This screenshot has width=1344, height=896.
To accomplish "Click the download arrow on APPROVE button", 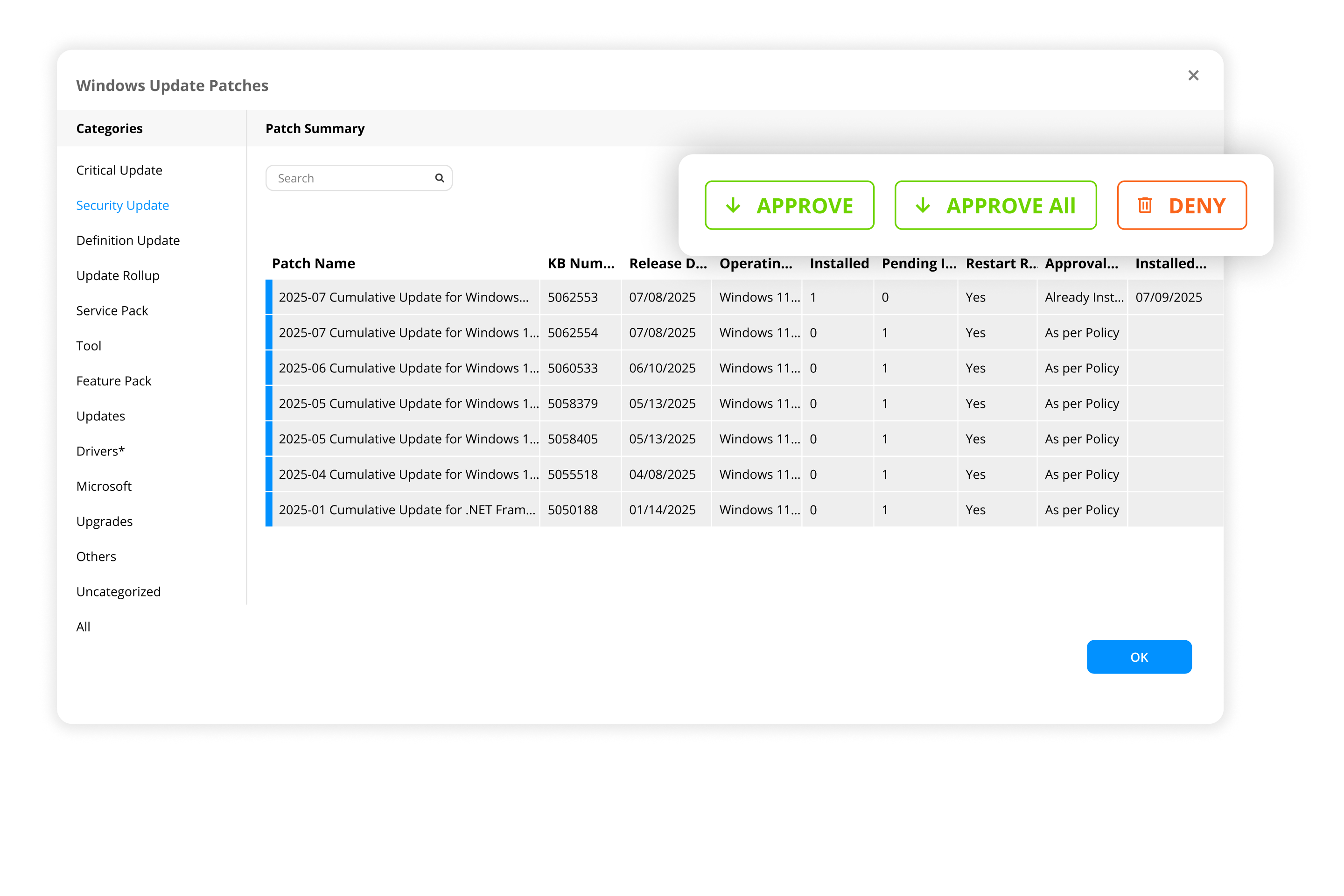I will click(x=733, y=205).
